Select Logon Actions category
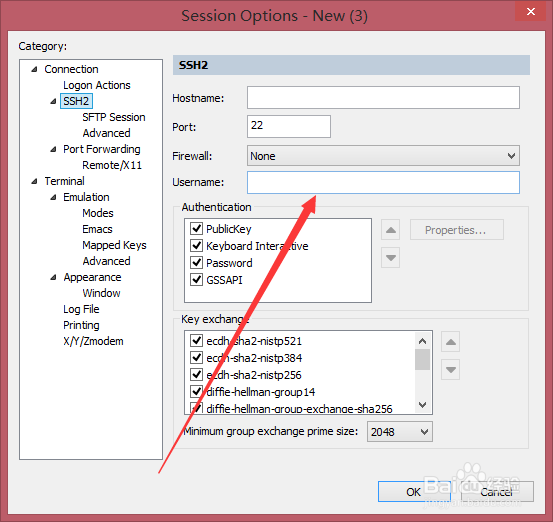 point(97,85)
